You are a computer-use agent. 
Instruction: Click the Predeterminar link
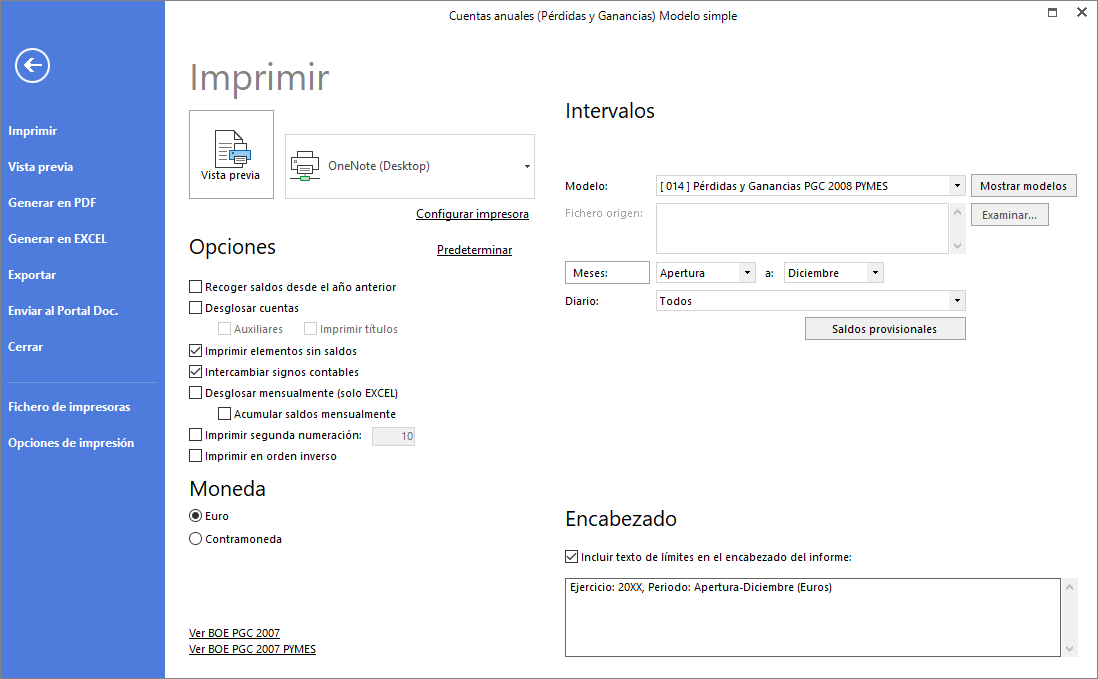click(x=475, y=250)
